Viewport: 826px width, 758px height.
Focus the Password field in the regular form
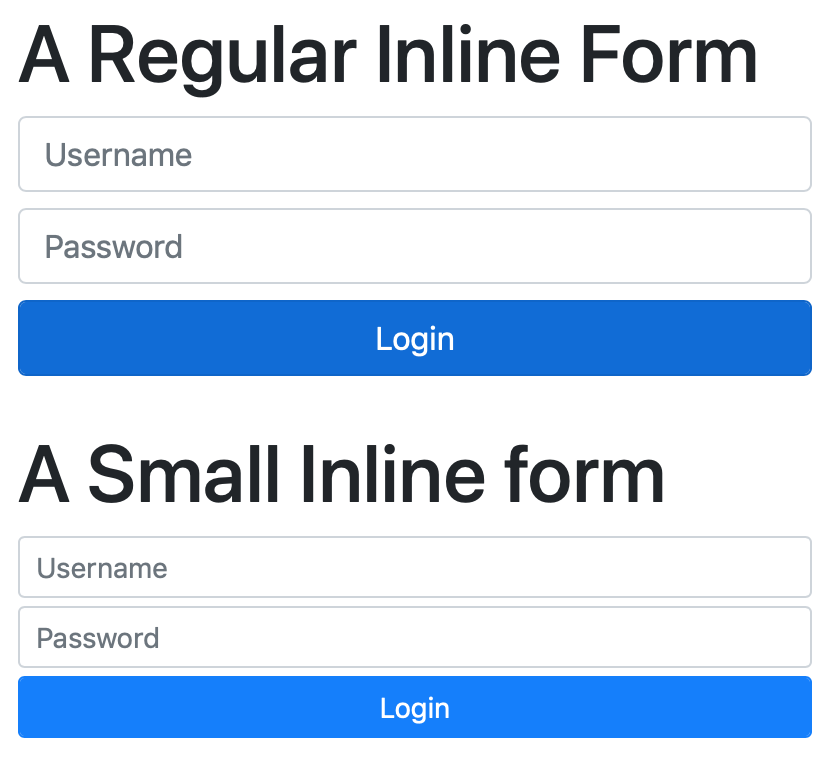pyautogui.click(x=415, y=246)
